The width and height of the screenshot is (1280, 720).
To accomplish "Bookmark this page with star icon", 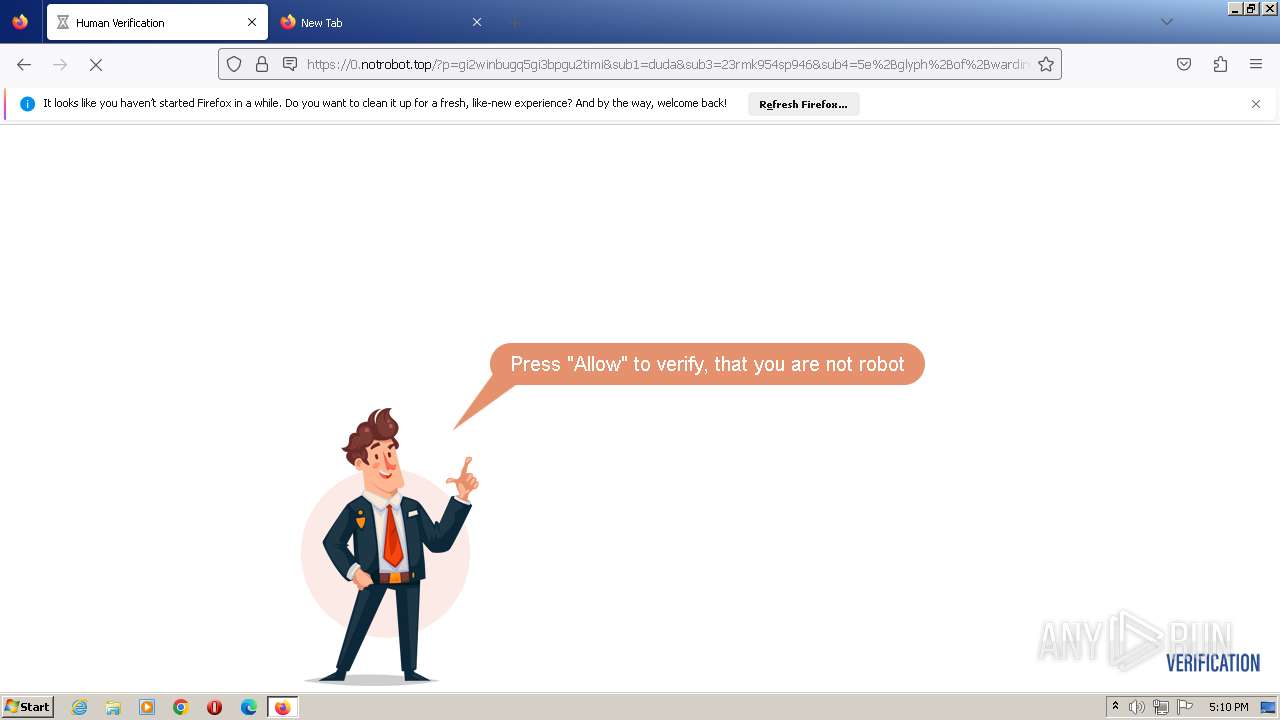I will click(1046, 64).
